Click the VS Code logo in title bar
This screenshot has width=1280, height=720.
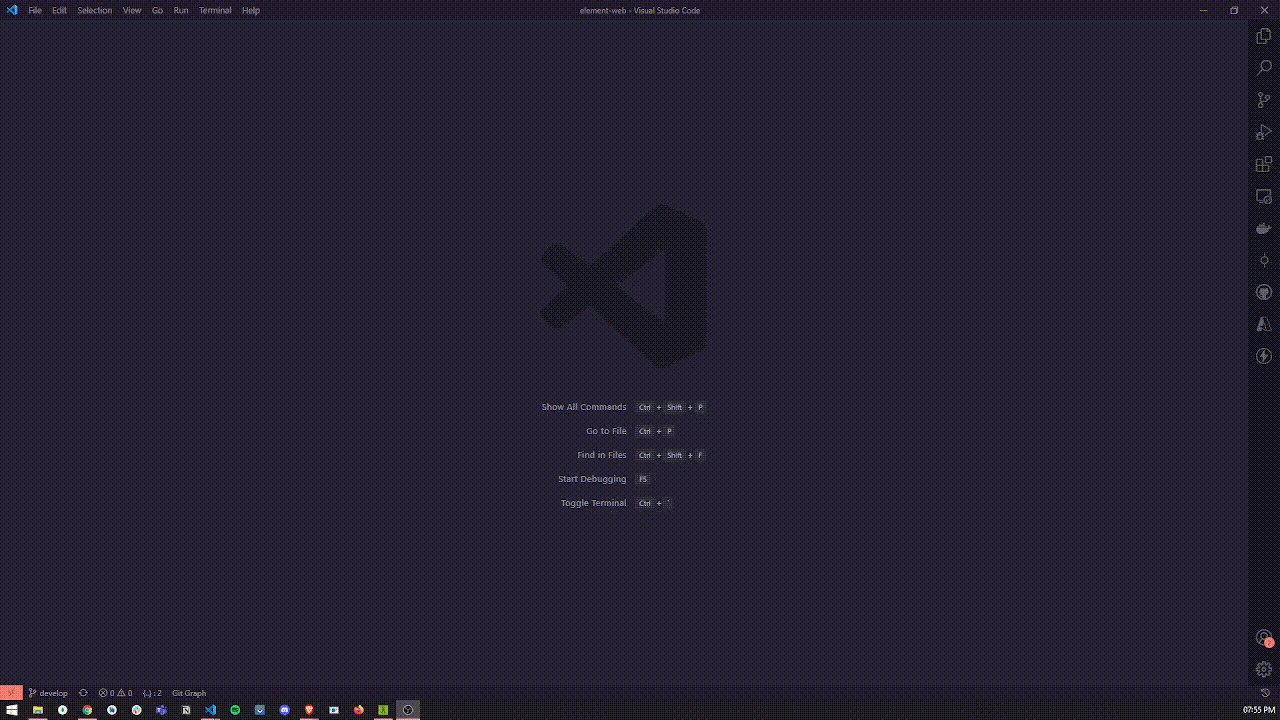click(12, 10)
